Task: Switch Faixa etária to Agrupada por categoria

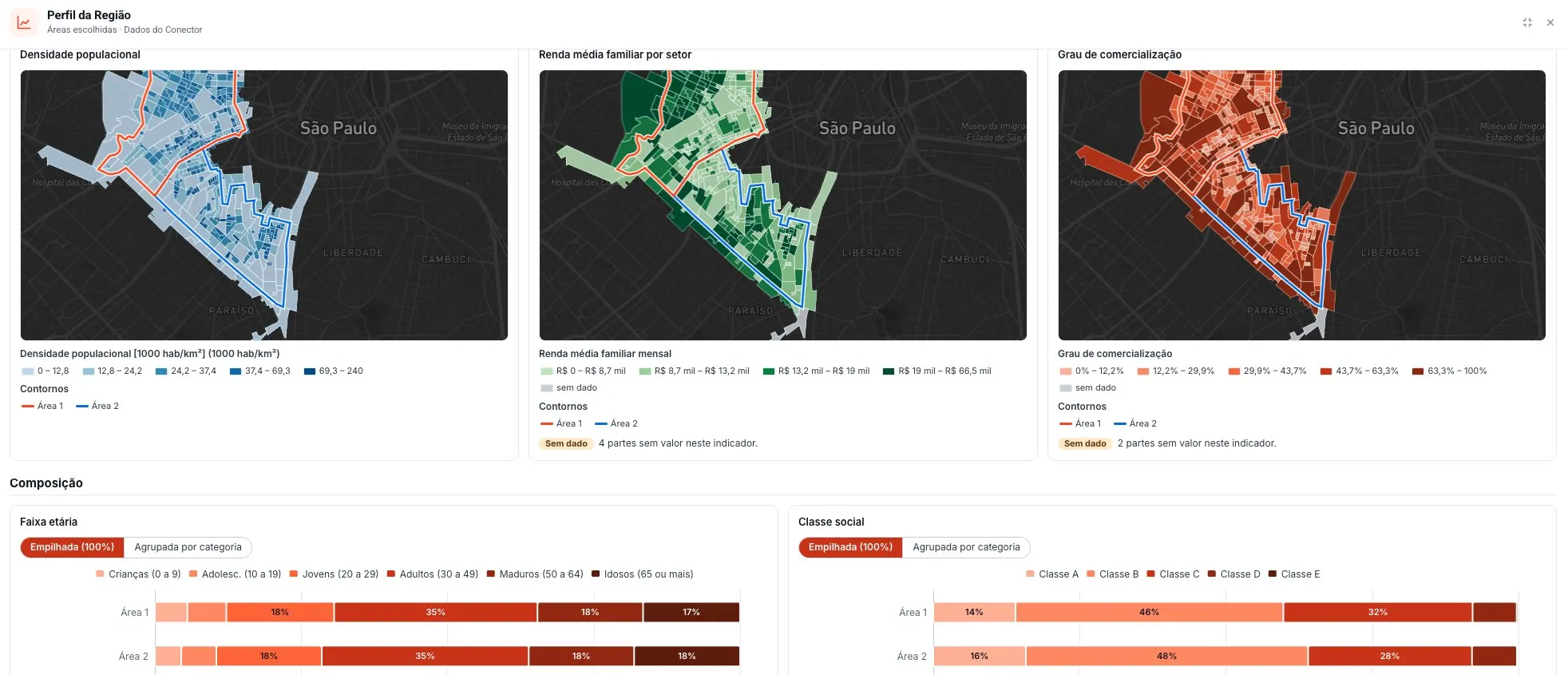Action: coord(188,547)
